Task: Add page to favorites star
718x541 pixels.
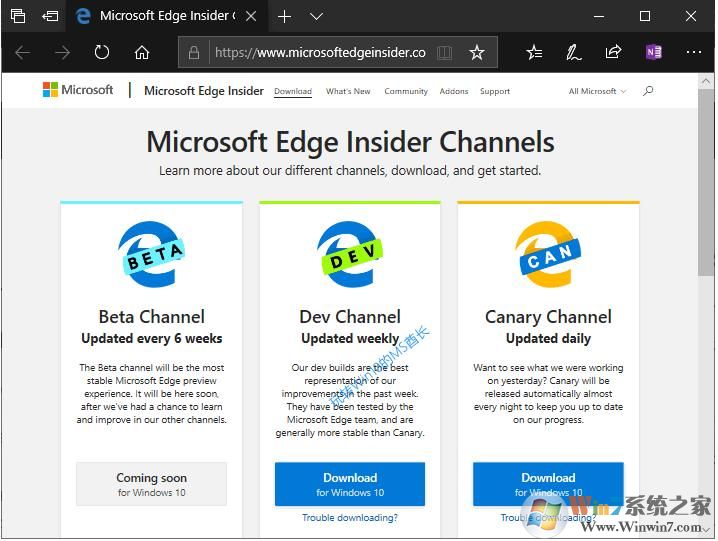Action: [x=477, y=52]
